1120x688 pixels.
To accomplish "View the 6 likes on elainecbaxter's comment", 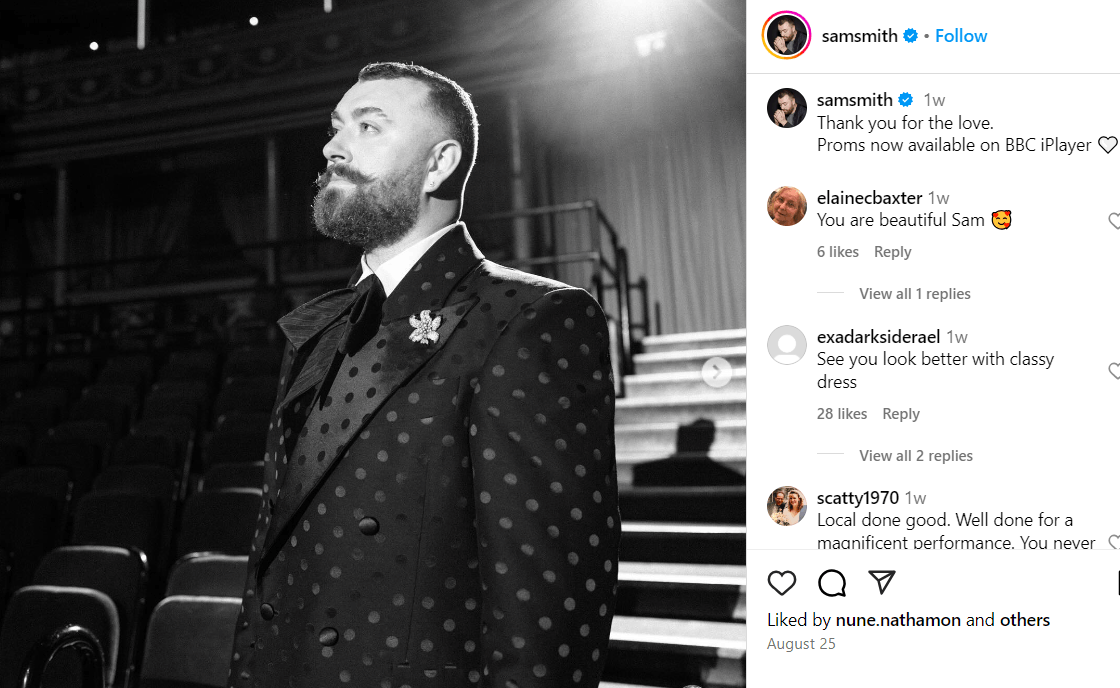I will point(838,252).
